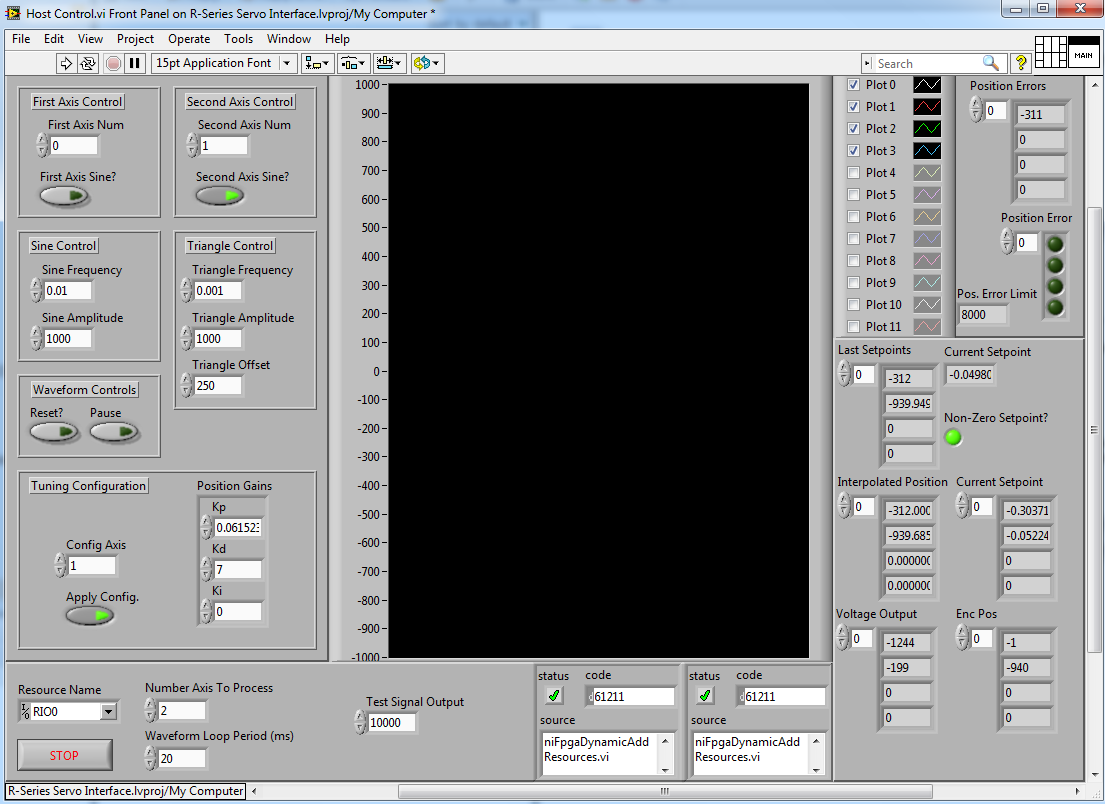Viewport: 1105px width, 804px height.
Task: Click the Run arrow in toolbar
Action: coord(67,63)
